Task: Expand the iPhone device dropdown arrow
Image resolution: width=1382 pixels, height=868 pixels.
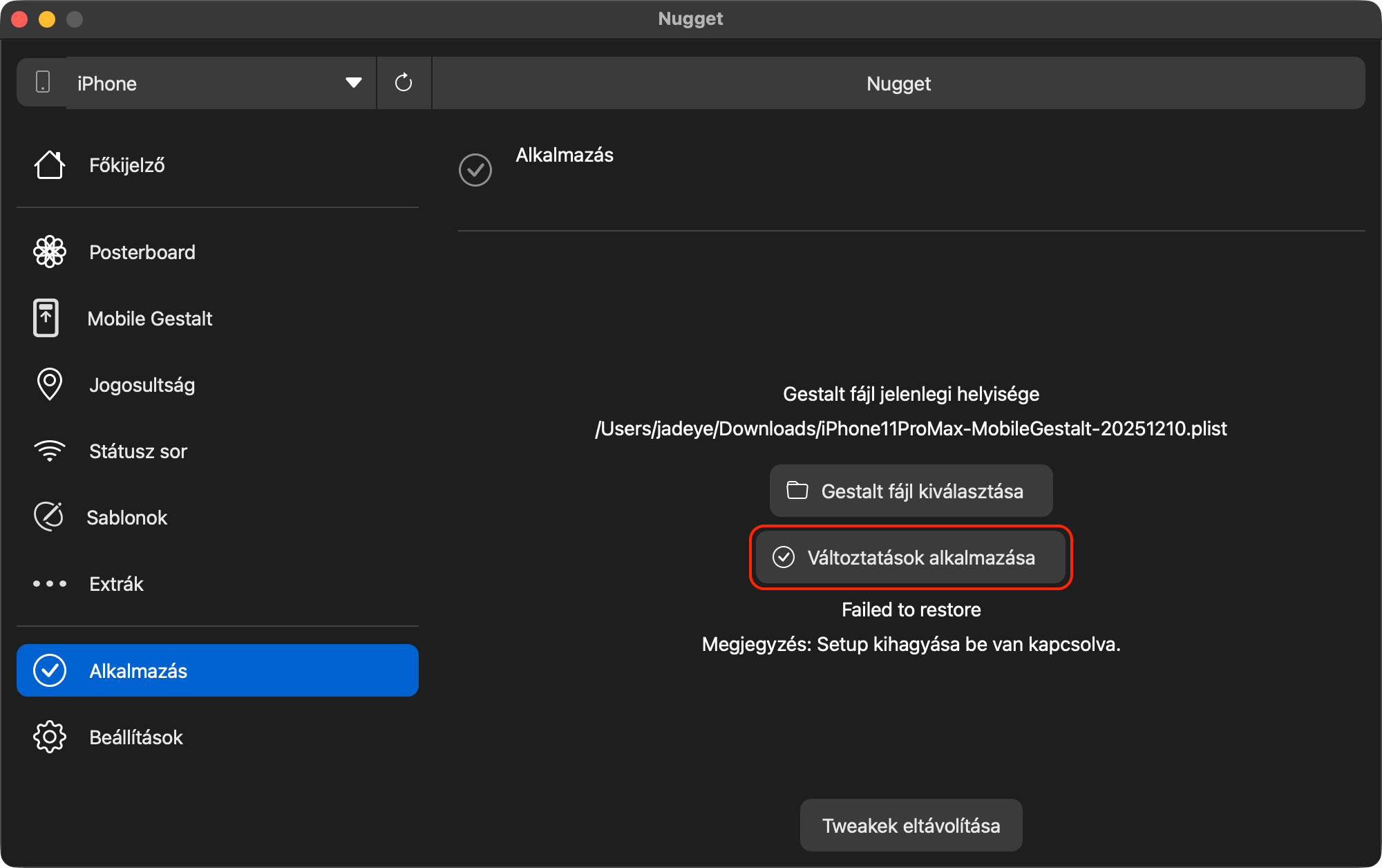Action: coord(353,83)
